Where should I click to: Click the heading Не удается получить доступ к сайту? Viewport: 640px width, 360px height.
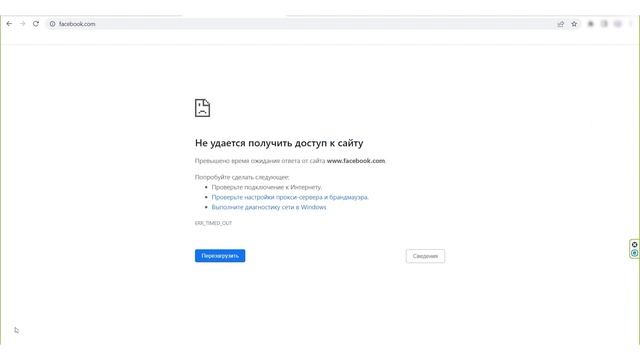[x=279, y=143]
